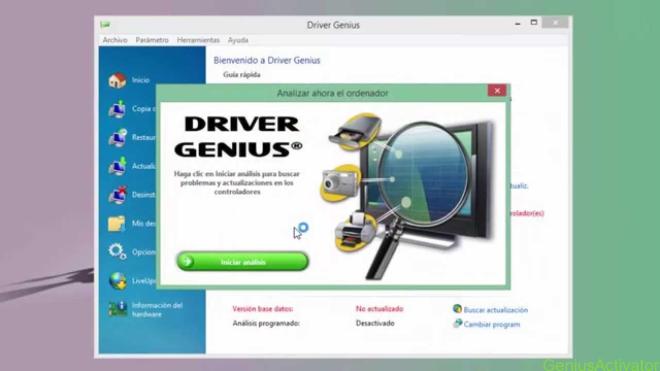The image size is (660, 371).
Task: Click the Análisis programado label
Action: coord(266,323)
